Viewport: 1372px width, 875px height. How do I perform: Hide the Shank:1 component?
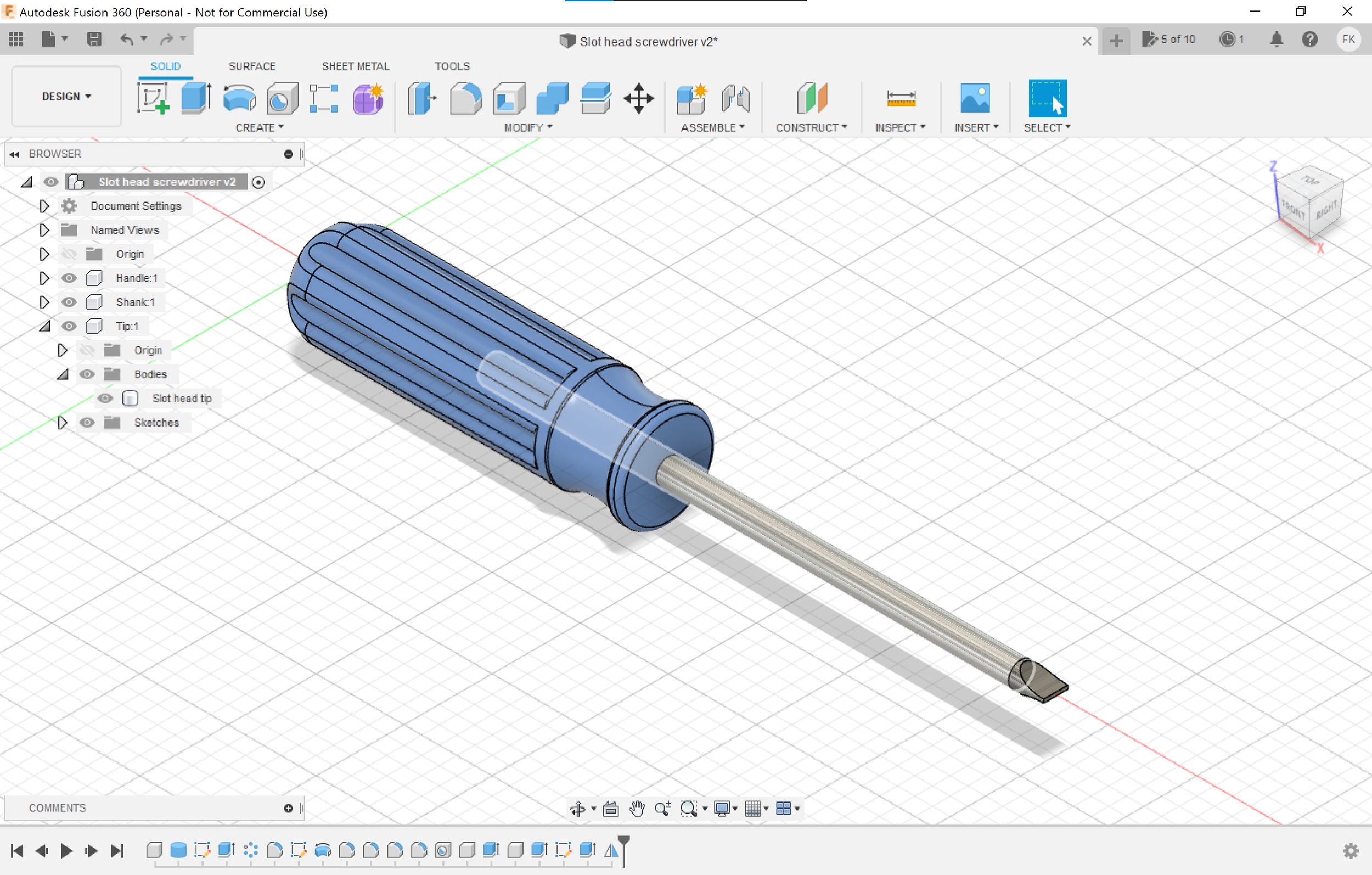point(70,302)
